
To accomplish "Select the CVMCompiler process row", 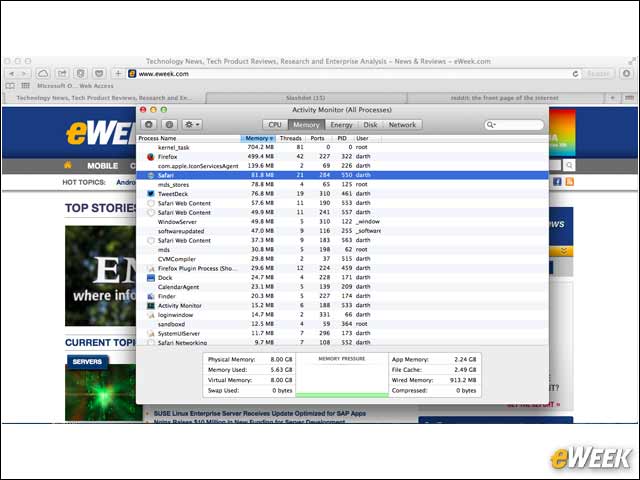I will [x=342, y=259].
